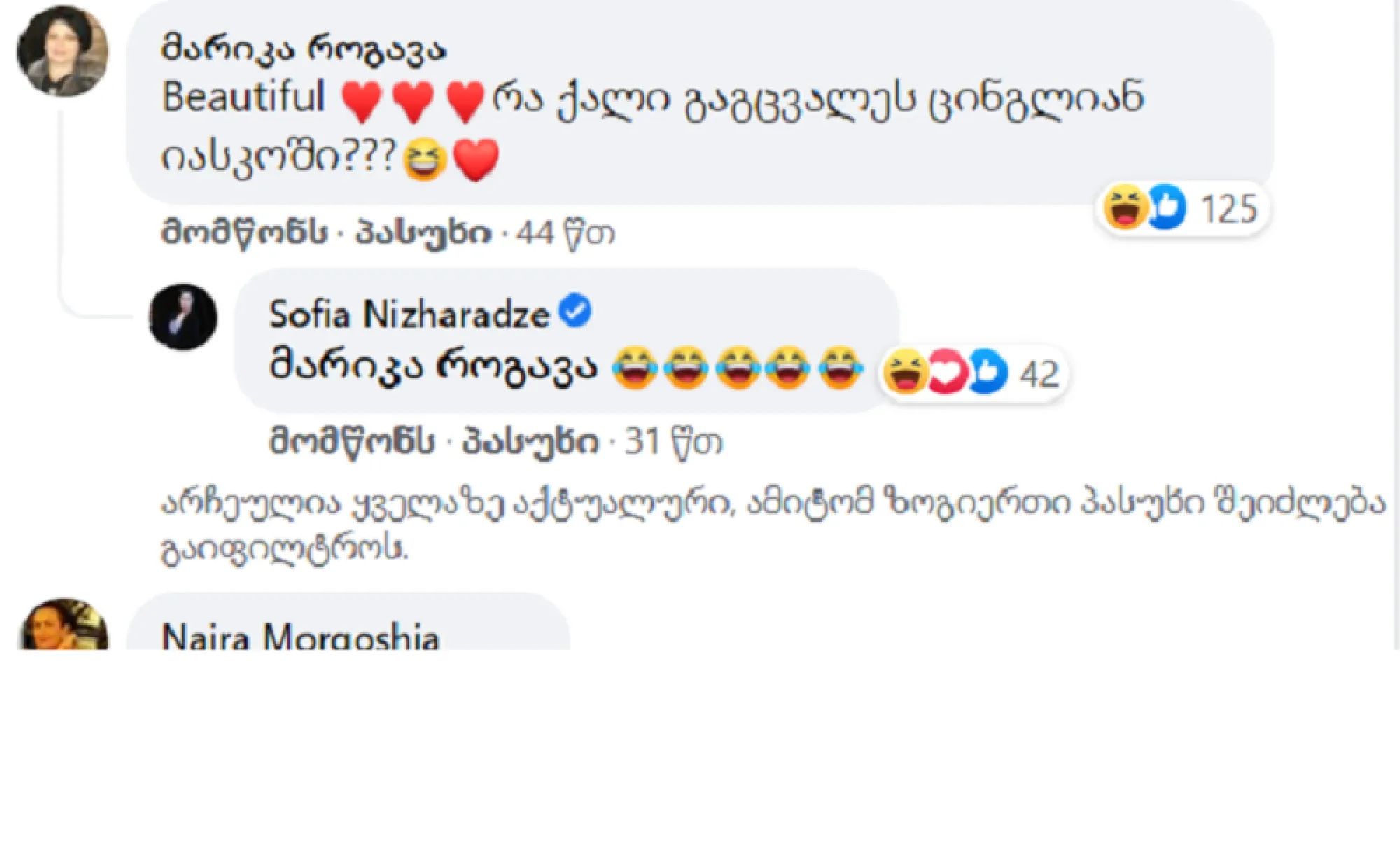Like Sofia Nizharadze's reply via მომწონს
Screen dimensions: 1400x844
tap(352, 441)
